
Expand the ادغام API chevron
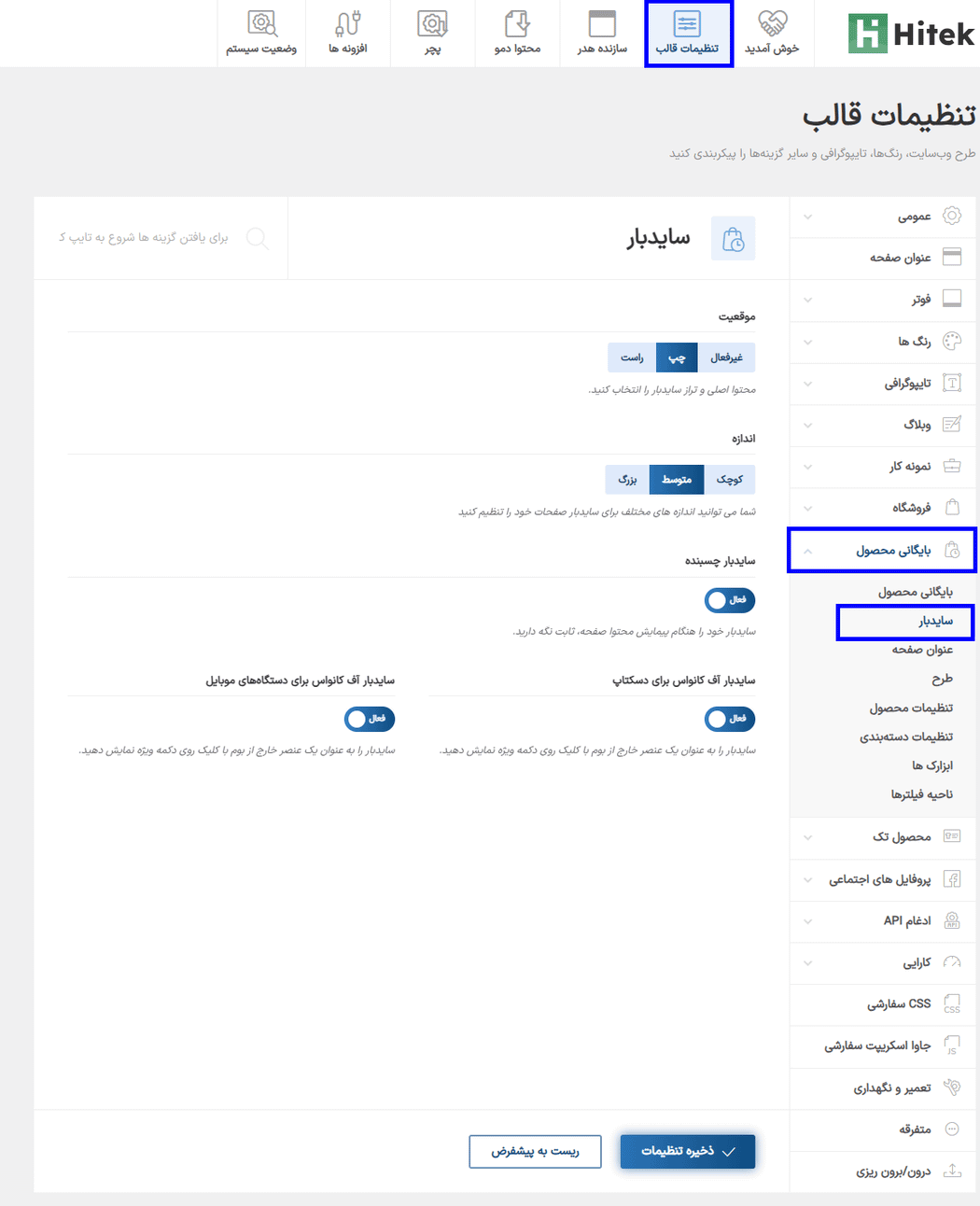[x=808, y=921]
